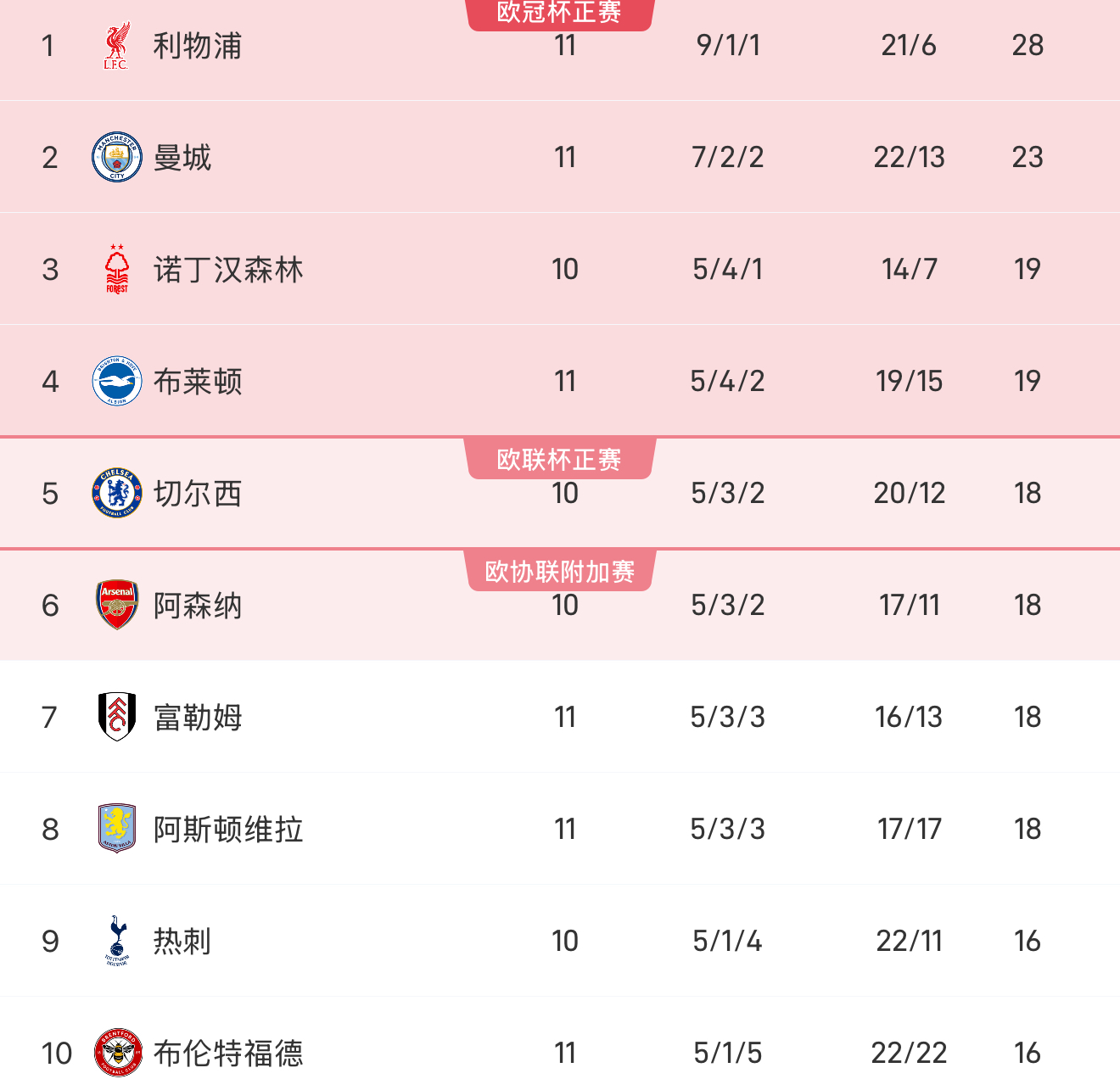The height and width of the screenshot is (1079, 1120).
Task: Click 切尔西's 20/12 goals figure
Action: [x=910, y=493]
